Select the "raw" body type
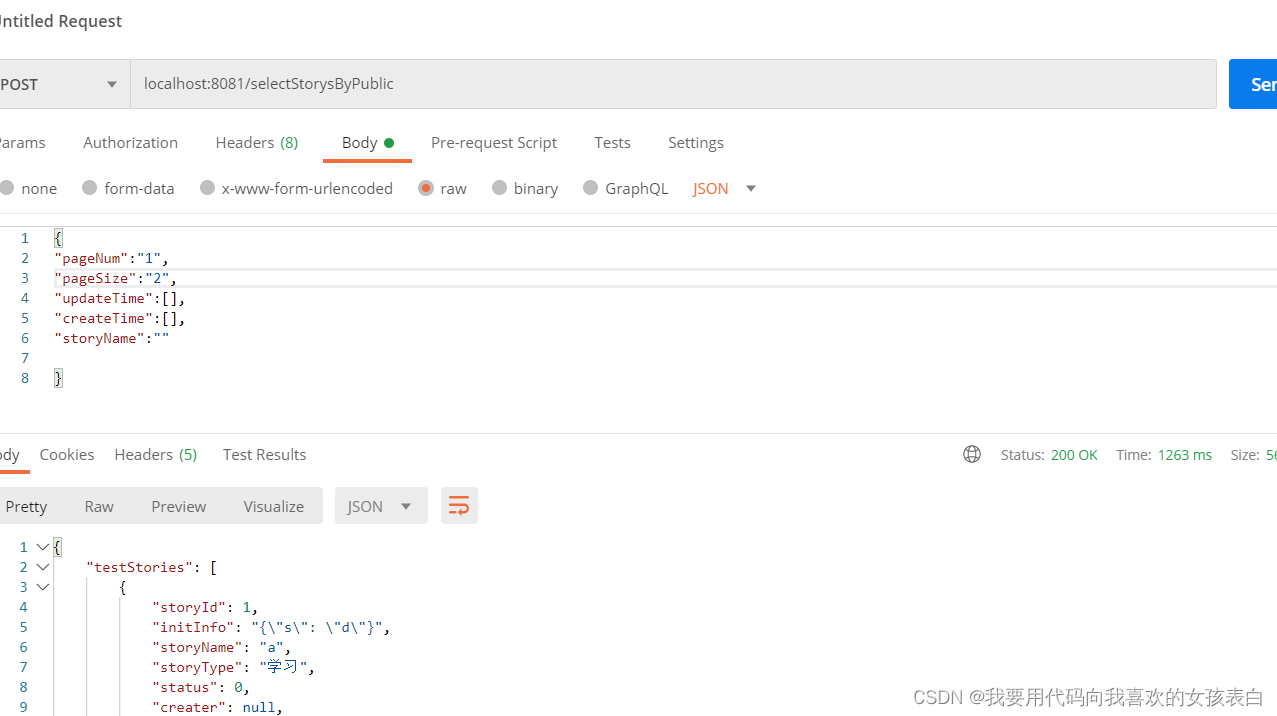 click(442, 187)
